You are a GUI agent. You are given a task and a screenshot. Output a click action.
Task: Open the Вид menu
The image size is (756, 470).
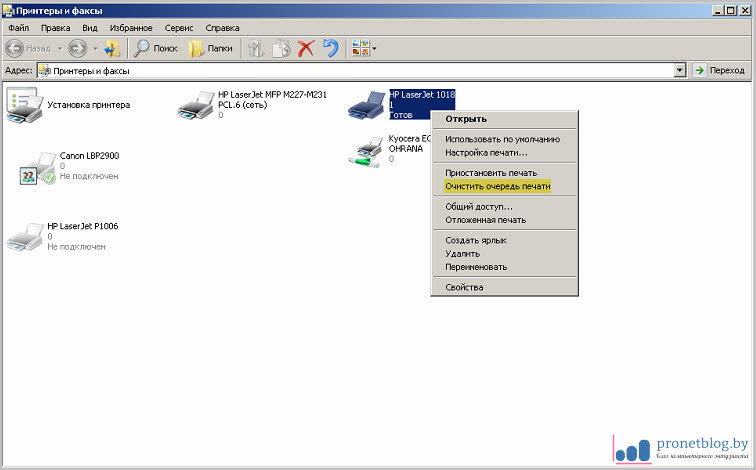click(x=90, y=28)
